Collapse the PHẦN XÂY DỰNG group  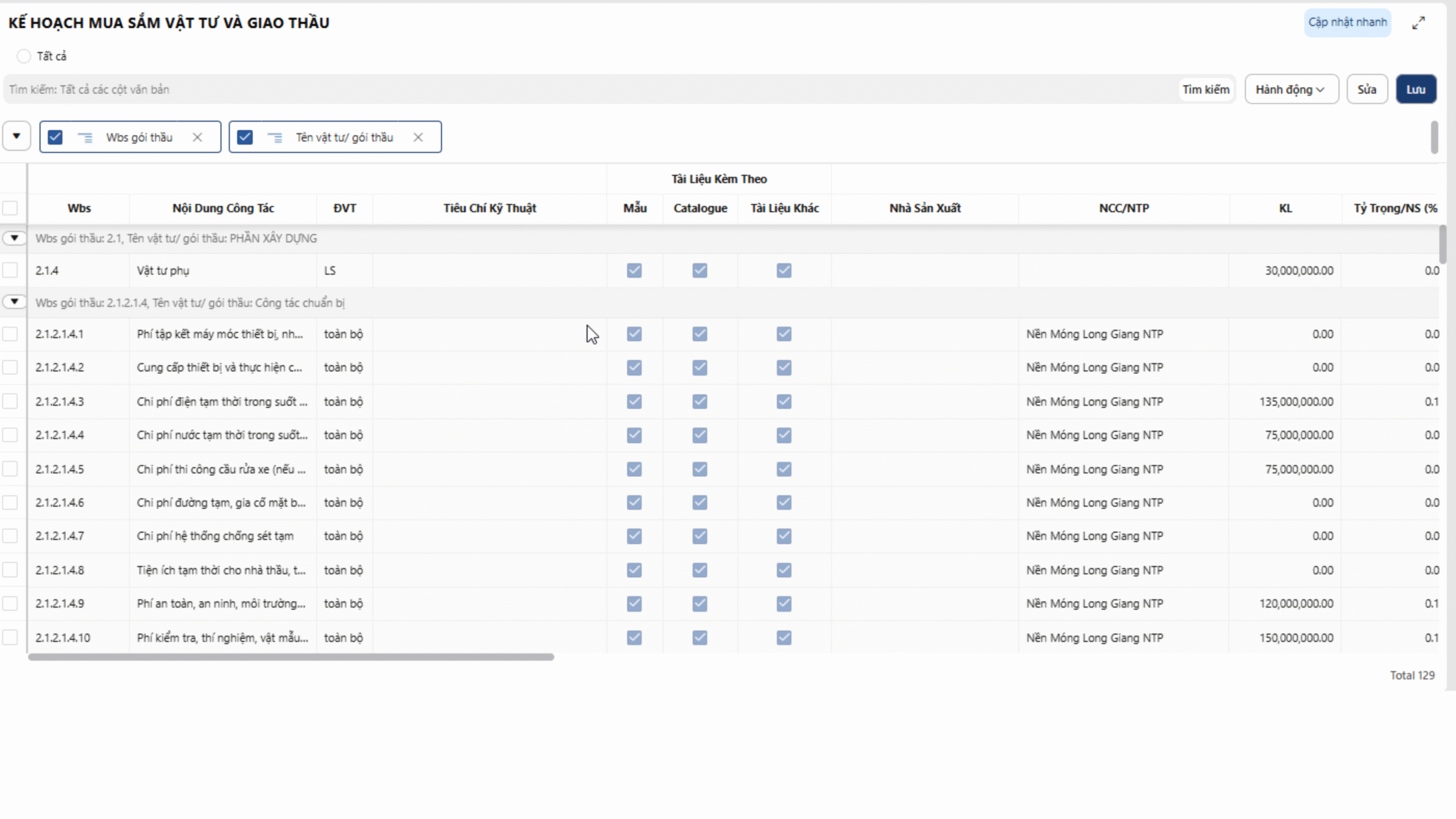(x=14, y=238)
